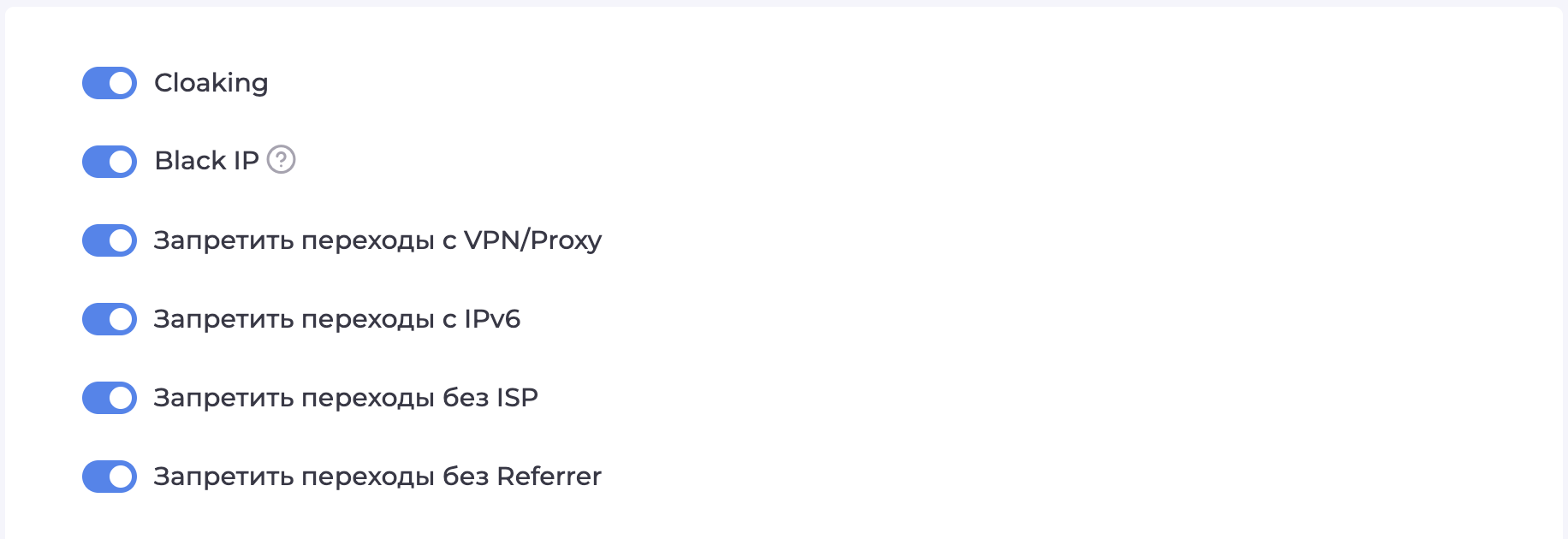Click the white knob of the Black IP switch
This screenshot has height=539, width=1568.
pyautogui.click(x=122, y=162)
